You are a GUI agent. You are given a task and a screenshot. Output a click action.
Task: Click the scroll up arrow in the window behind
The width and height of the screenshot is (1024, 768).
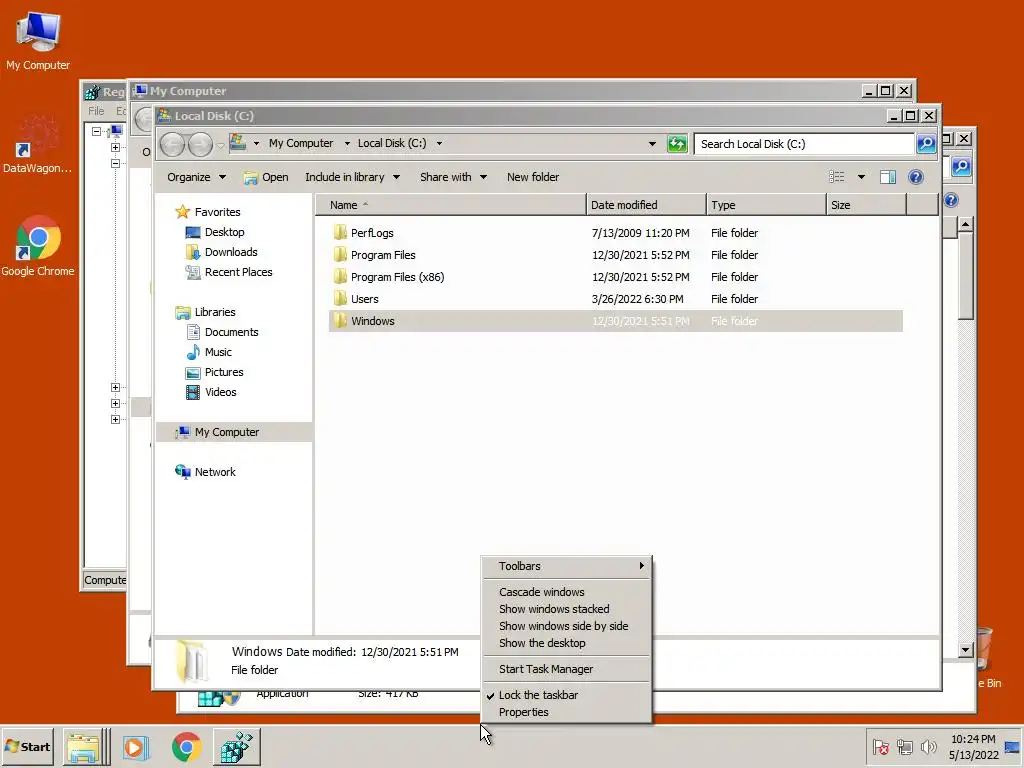965,225
